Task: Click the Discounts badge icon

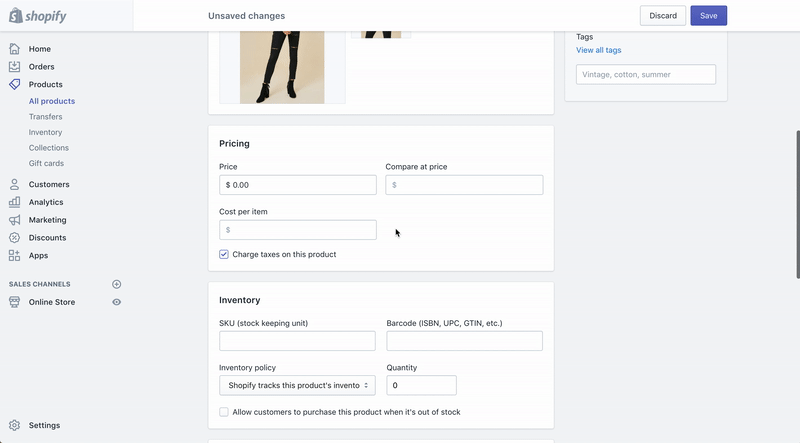Action: [x=14, y=238]
